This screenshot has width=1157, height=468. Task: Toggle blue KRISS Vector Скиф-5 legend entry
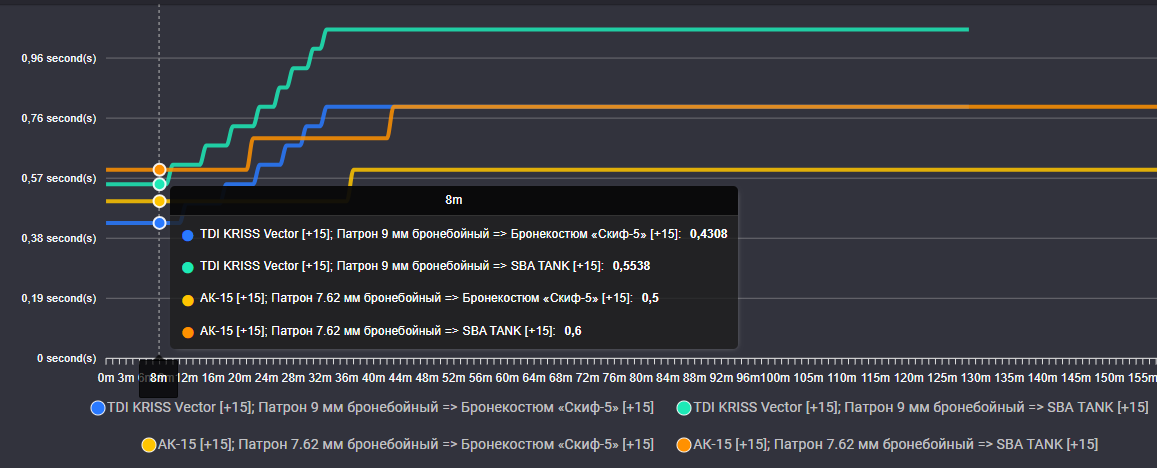coord(371,407)
